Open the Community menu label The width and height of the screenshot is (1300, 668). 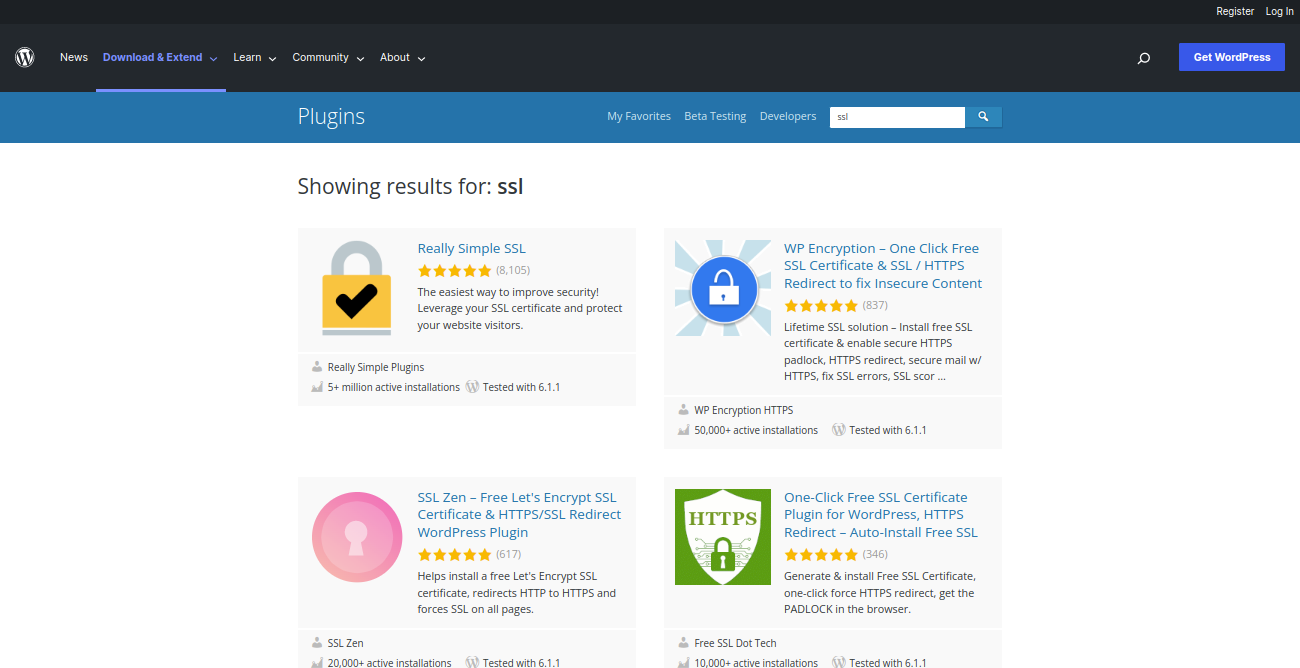[320, 58]
